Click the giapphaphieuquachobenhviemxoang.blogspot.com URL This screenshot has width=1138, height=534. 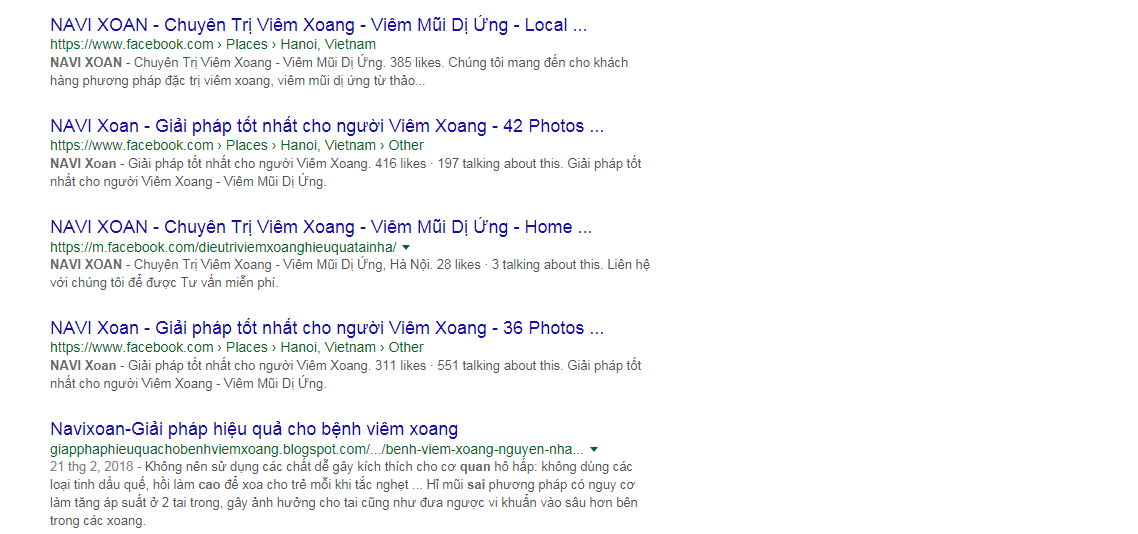(x=317, y=448)
